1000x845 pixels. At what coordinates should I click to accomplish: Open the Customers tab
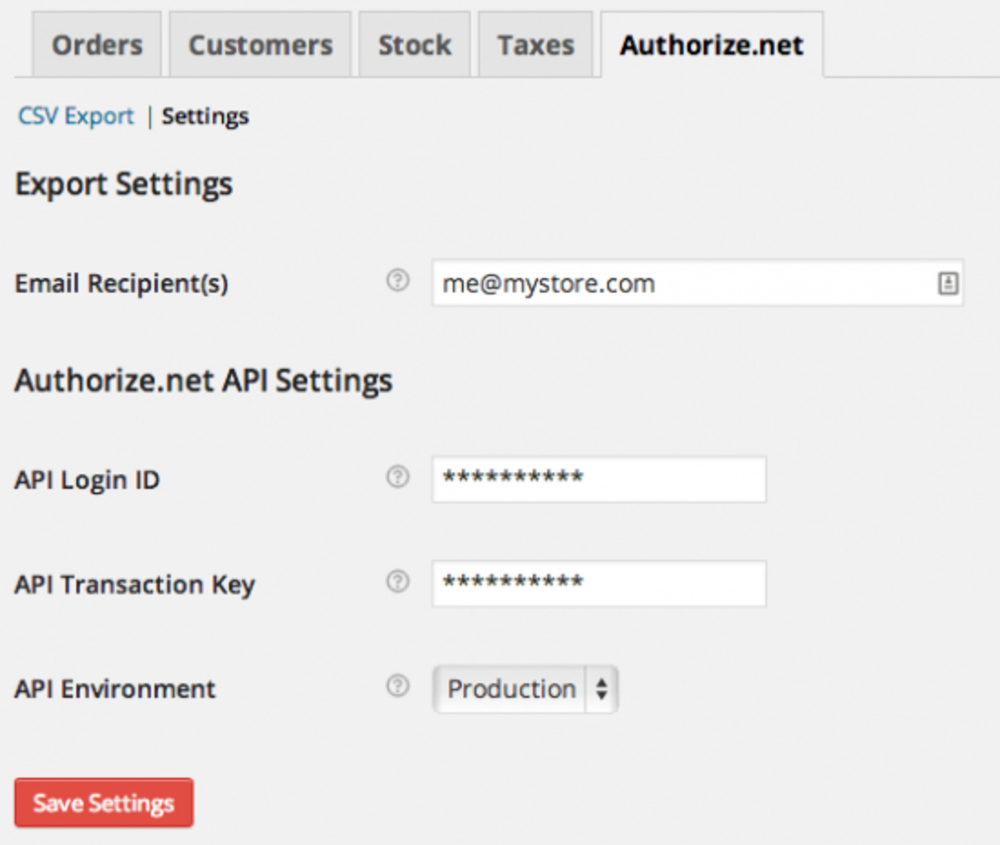tap(260, 45)
